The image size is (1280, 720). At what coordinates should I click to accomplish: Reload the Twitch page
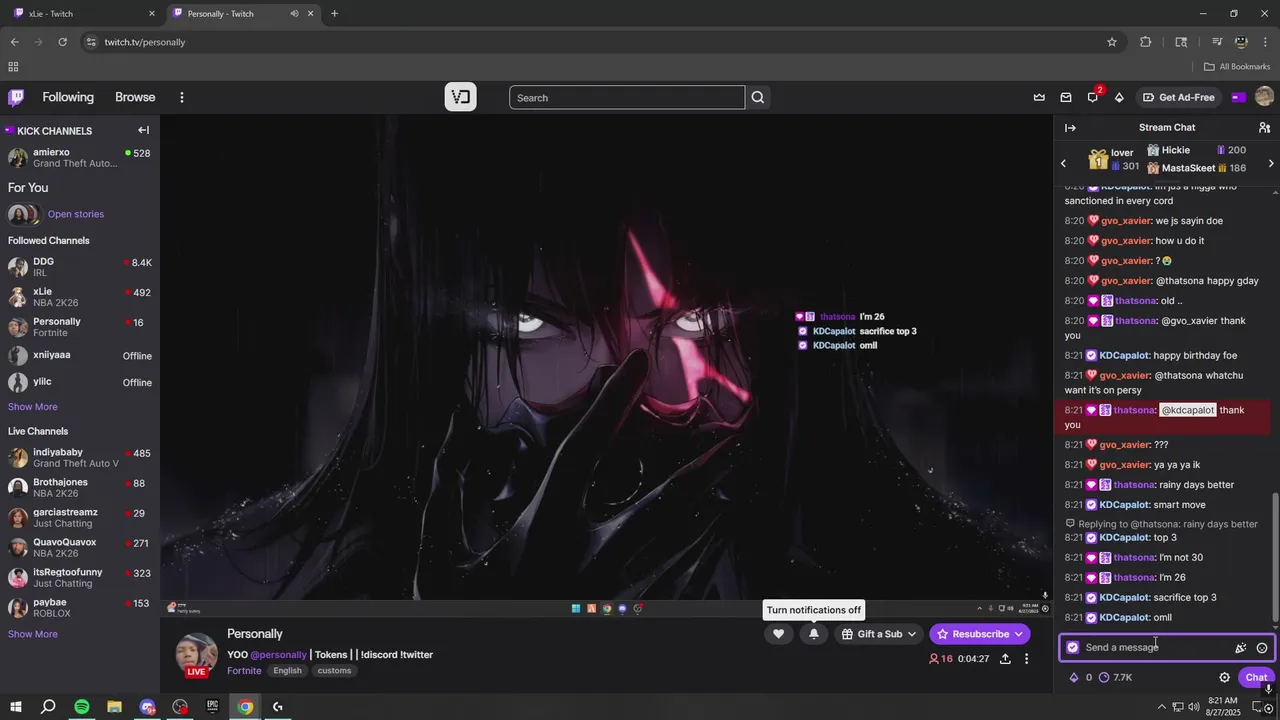tap(62, 42)
